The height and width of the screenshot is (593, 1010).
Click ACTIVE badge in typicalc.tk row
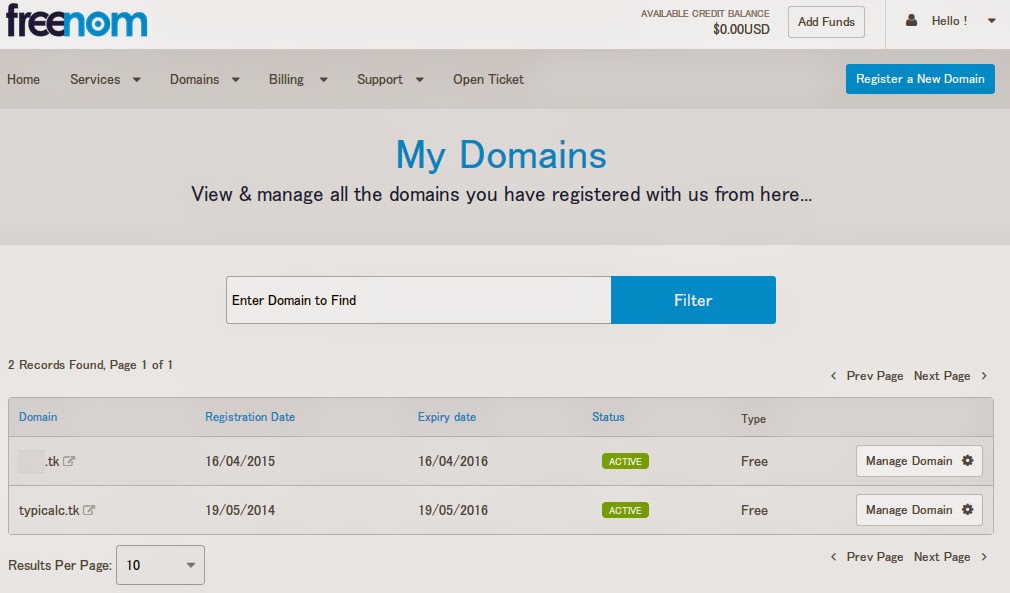point(625,510)
